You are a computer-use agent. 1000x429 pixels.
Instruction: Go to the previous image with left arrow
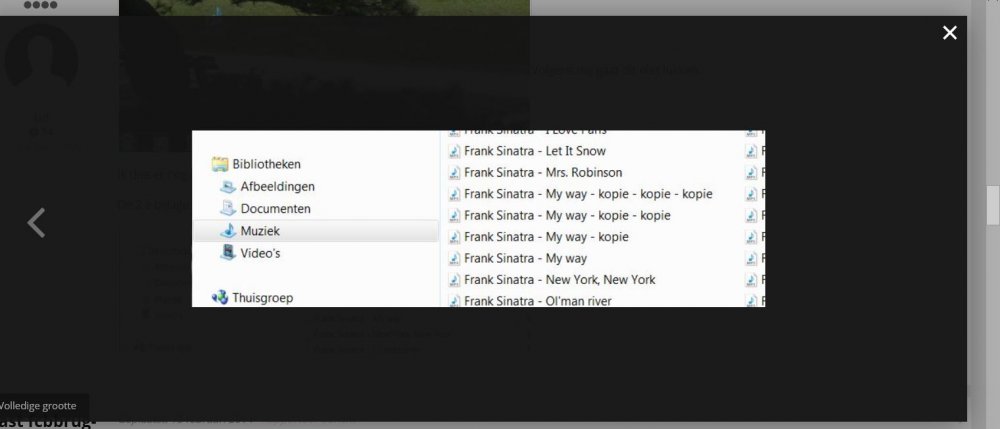click(37, 222)
